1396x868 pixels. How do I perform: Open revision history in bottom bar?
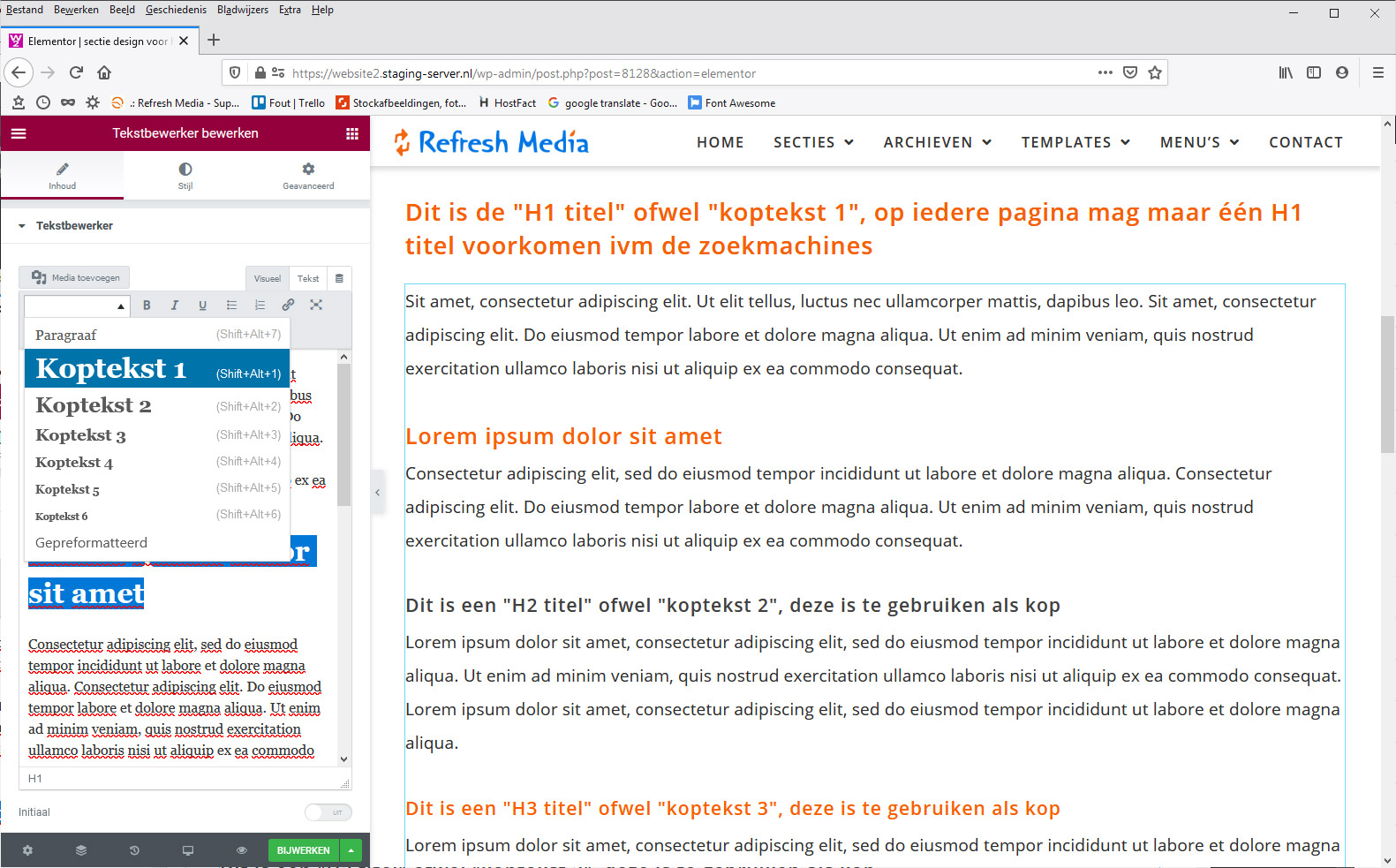(x=134, y=850)
